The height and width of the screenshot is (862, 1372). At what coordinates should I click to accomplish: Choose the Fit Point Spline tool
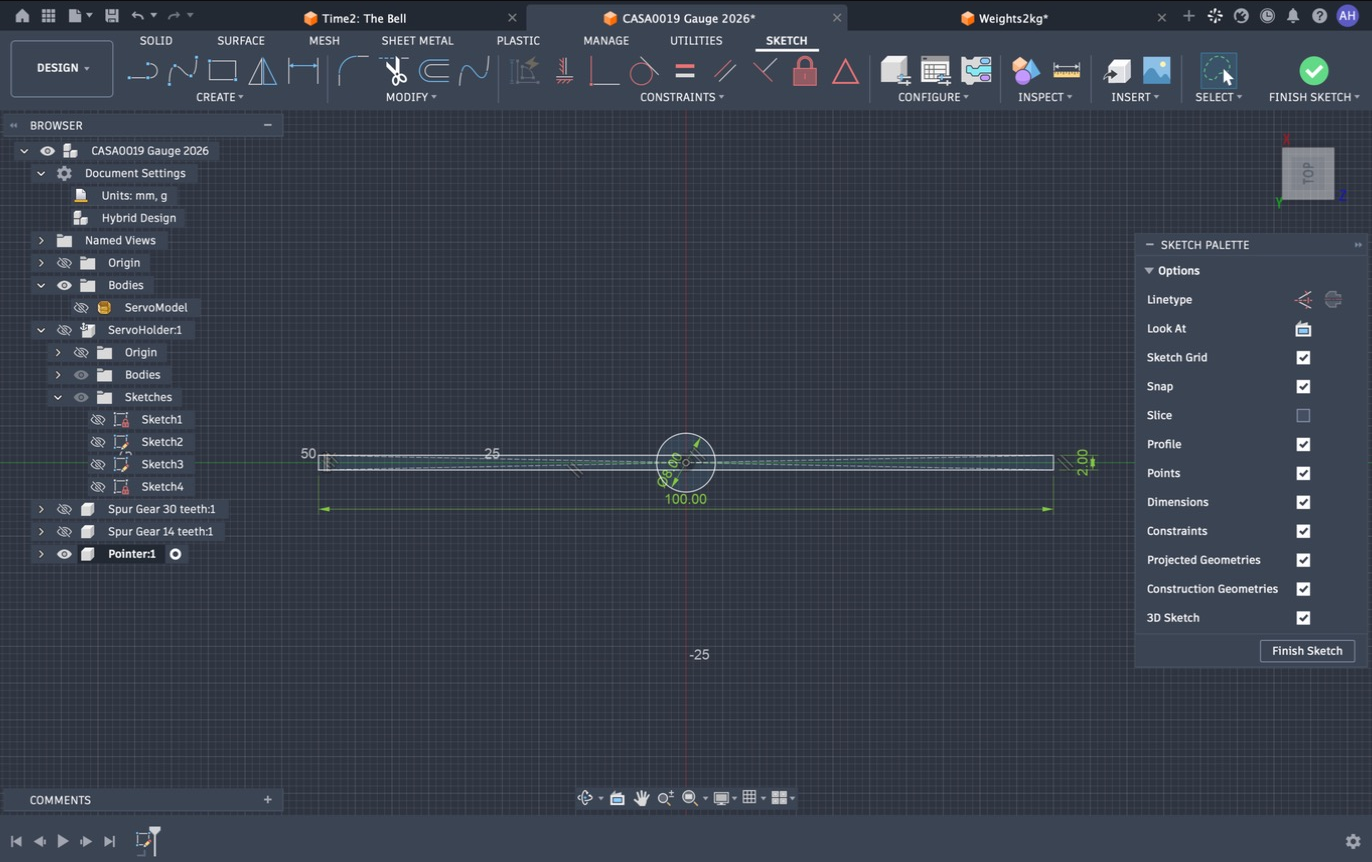point(183,71)
